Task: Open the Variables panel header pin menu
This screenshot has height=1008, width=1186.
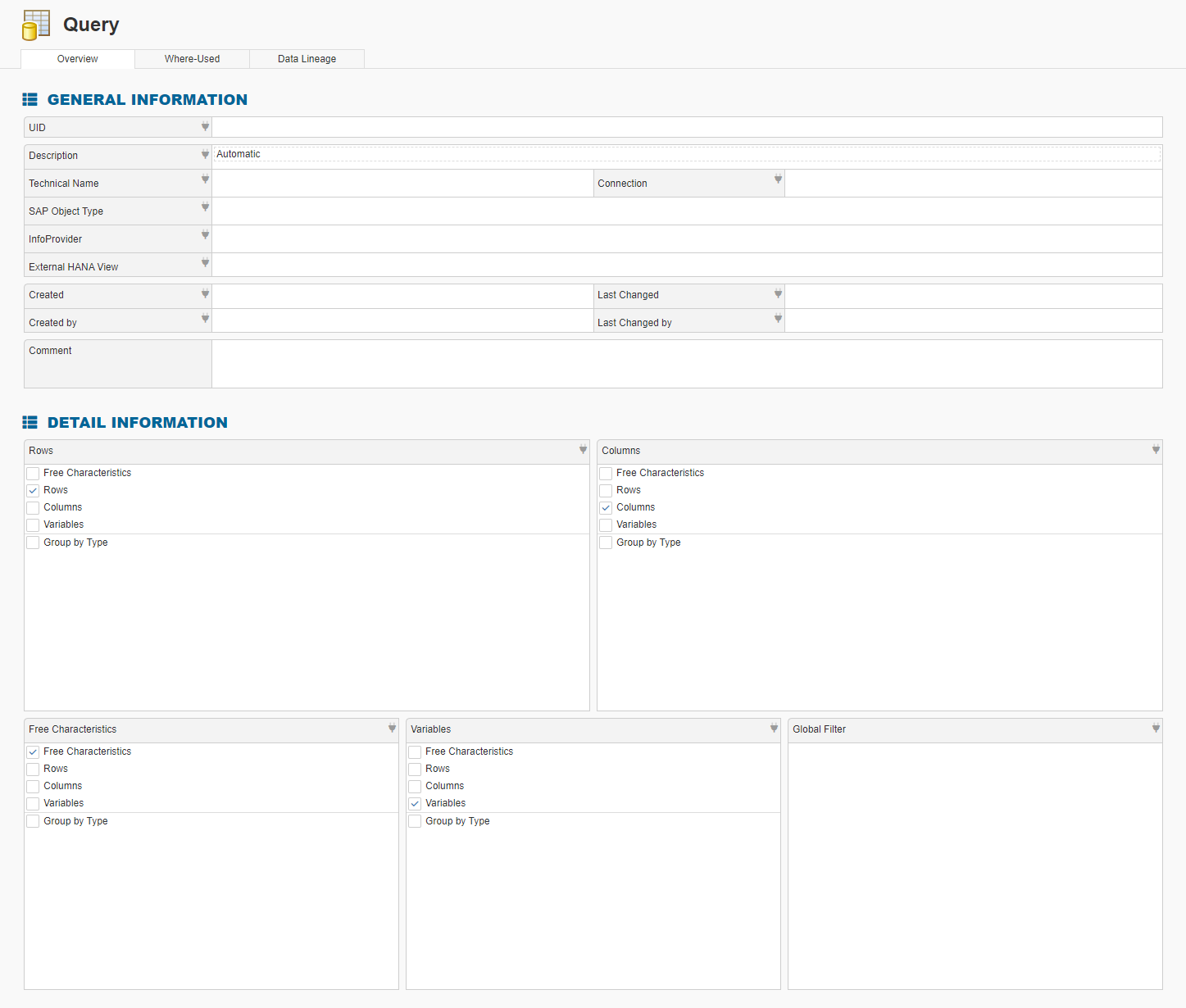Action: tap(774, 729)
